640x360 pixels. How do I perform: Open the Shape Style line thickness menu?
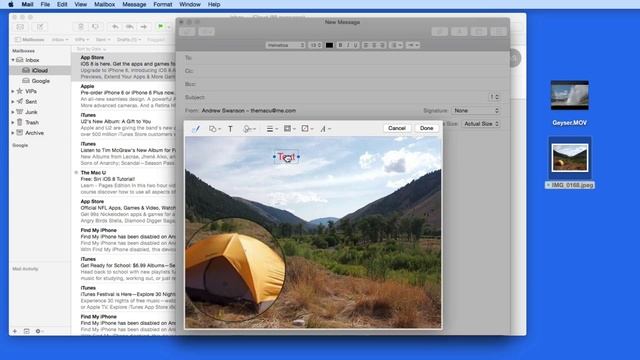[272, 129]
